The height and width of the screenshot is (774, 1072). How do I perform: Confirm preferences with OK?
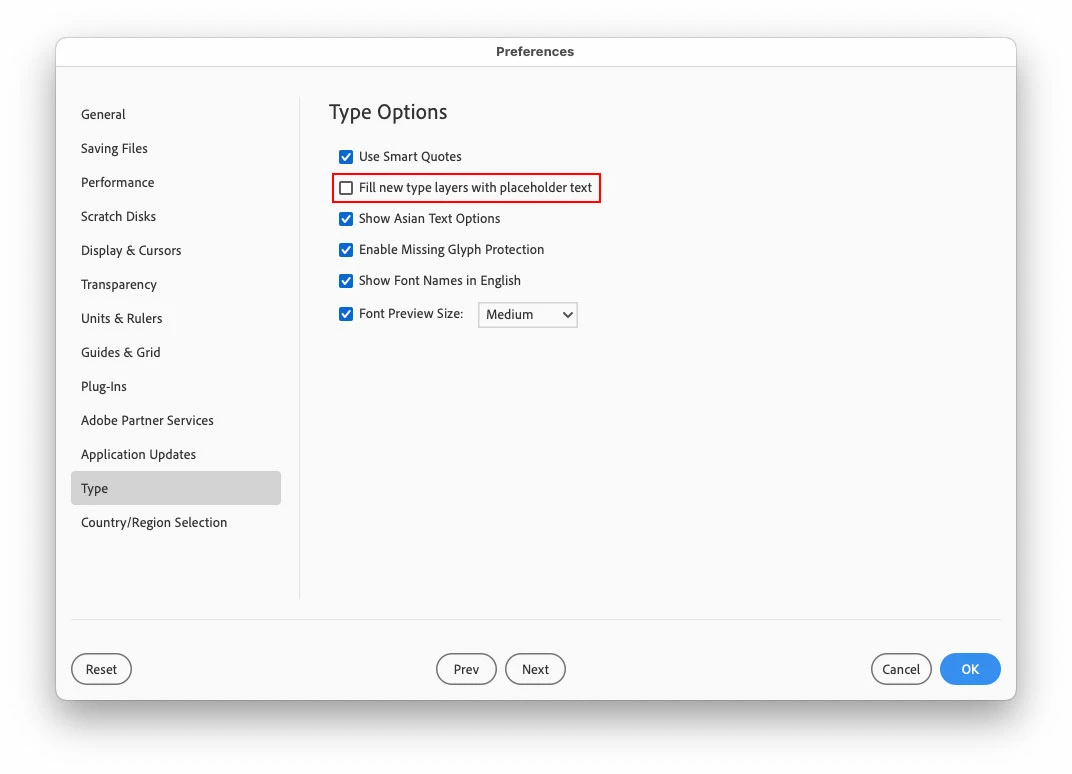pos(970,669)
